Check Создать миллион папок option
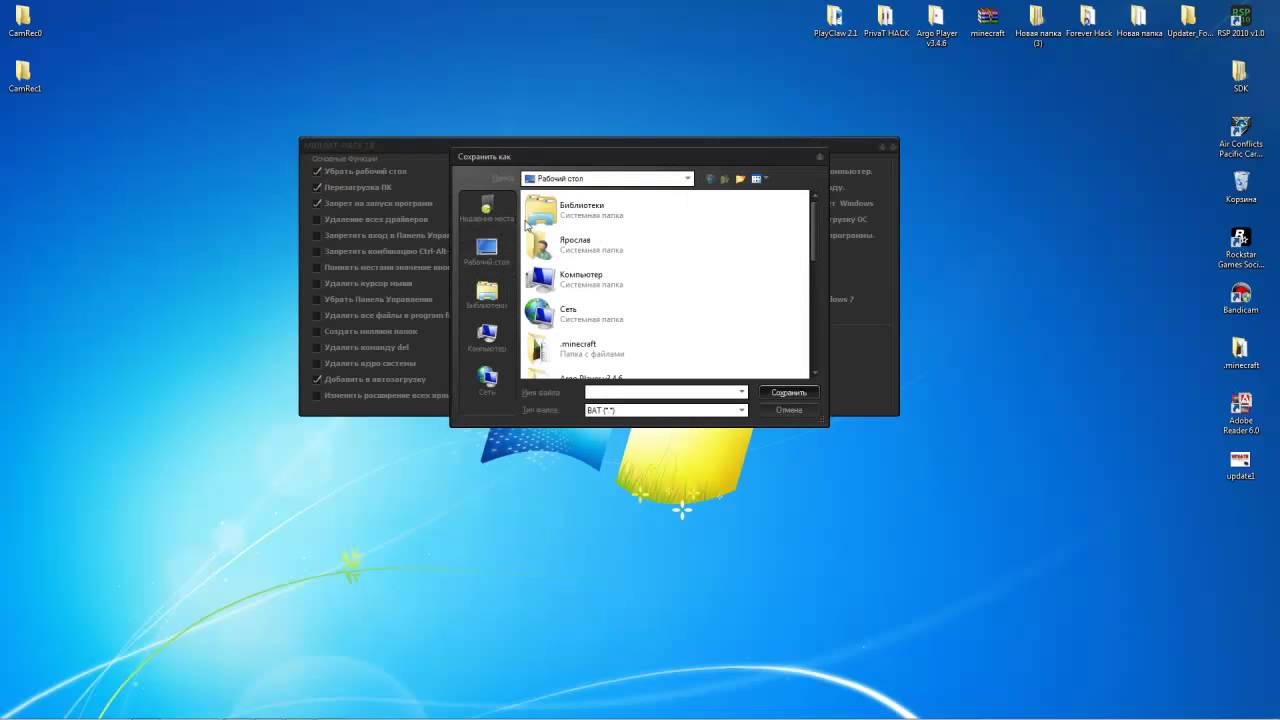1280x720 pixels. click(317, 331)
